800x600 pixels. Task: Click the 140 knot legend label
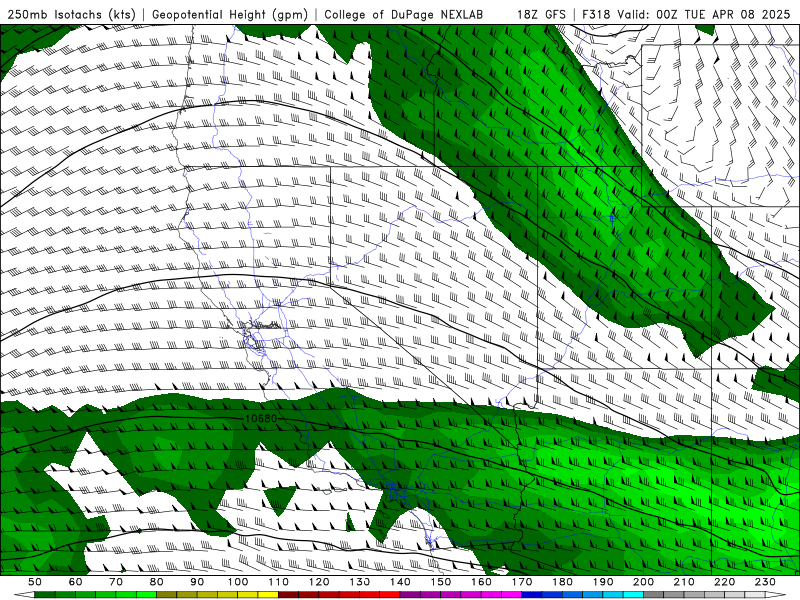(400, 582)
